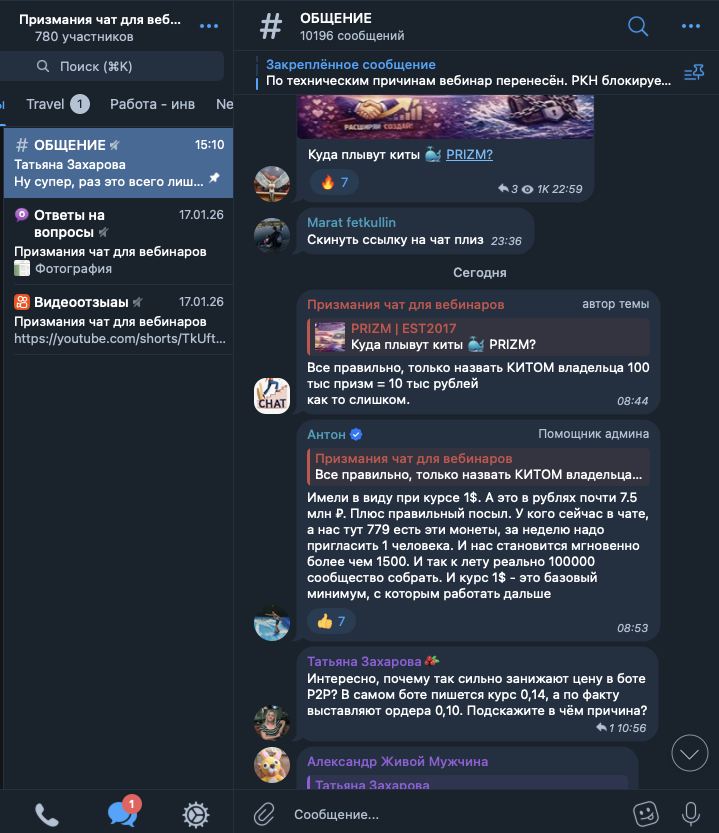Open the Видеоотзыаы topic

pos(118,320)
